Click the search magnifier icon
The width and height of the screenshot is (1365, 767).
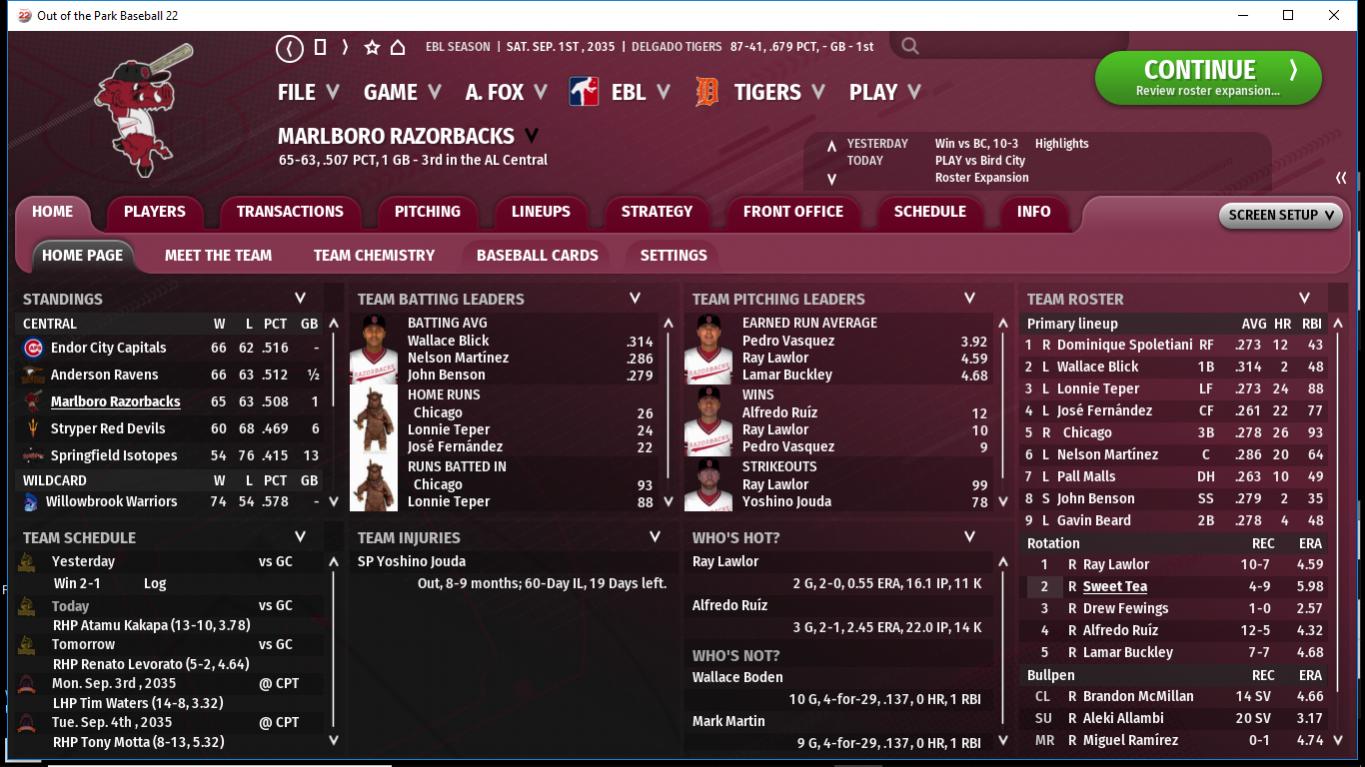click(909, 46)
